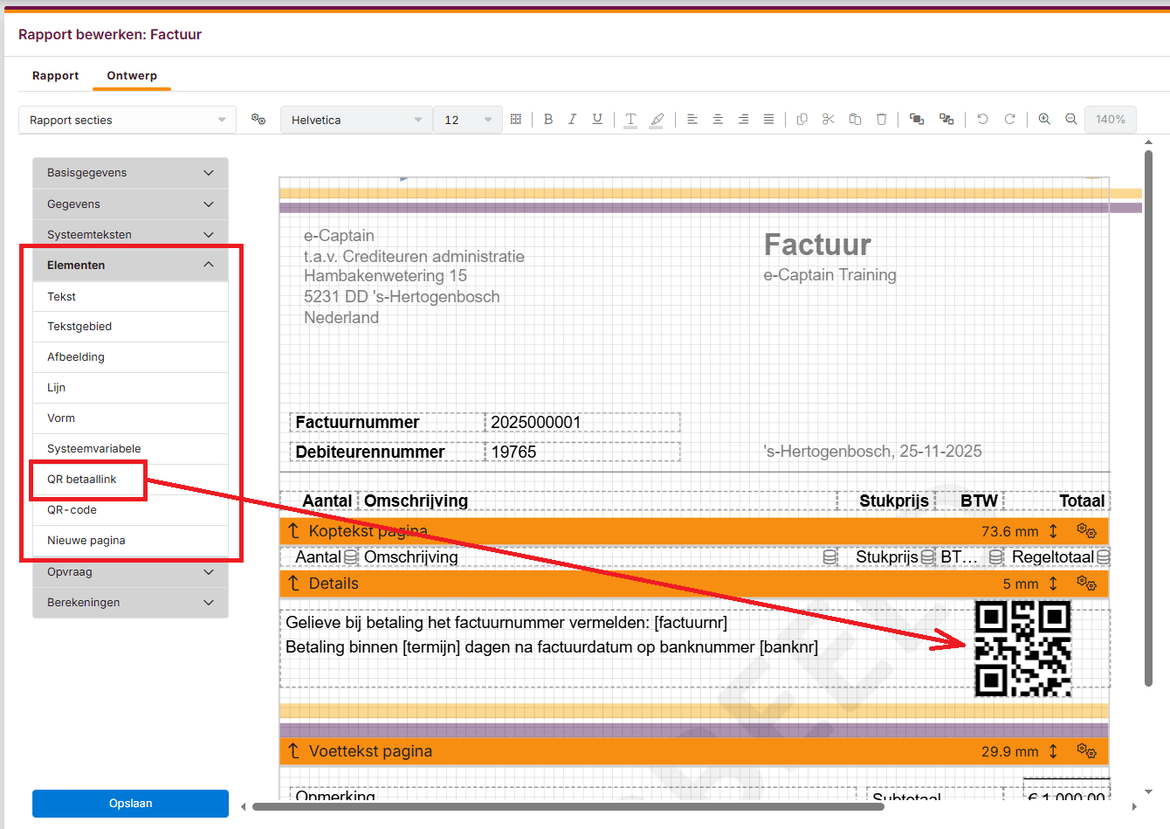
Task: Toggle bold formatting in the toolbar
Action: [x=548, y=120]
